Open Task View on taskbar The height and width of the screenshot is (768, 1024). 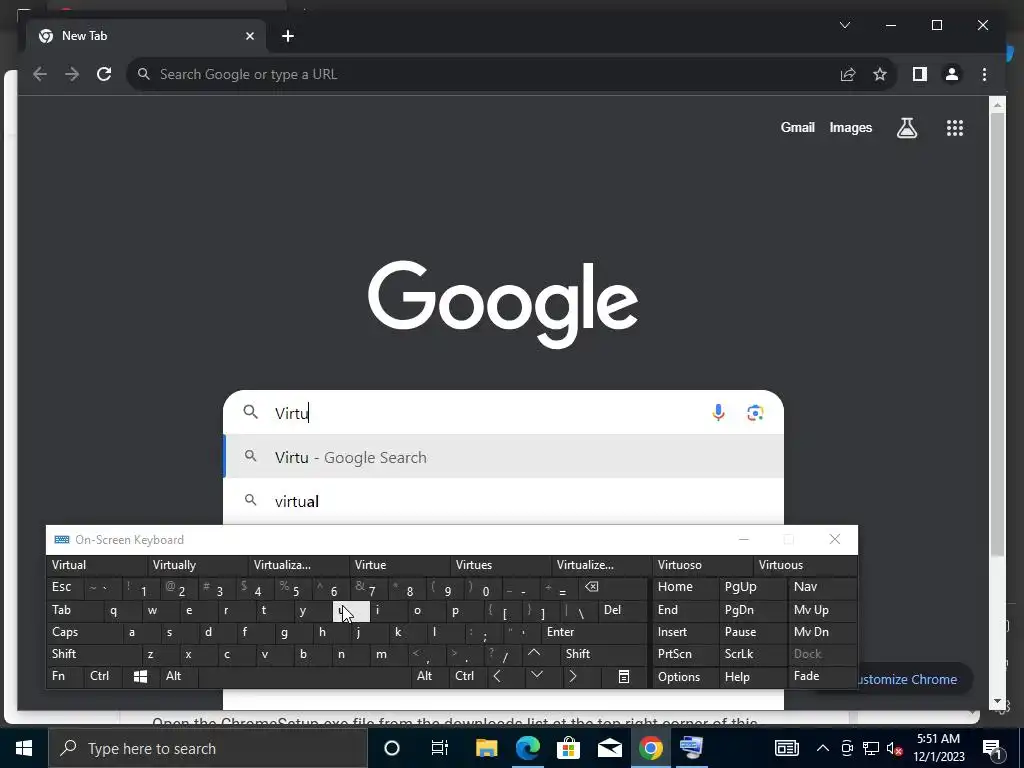(x=440, y=748)
